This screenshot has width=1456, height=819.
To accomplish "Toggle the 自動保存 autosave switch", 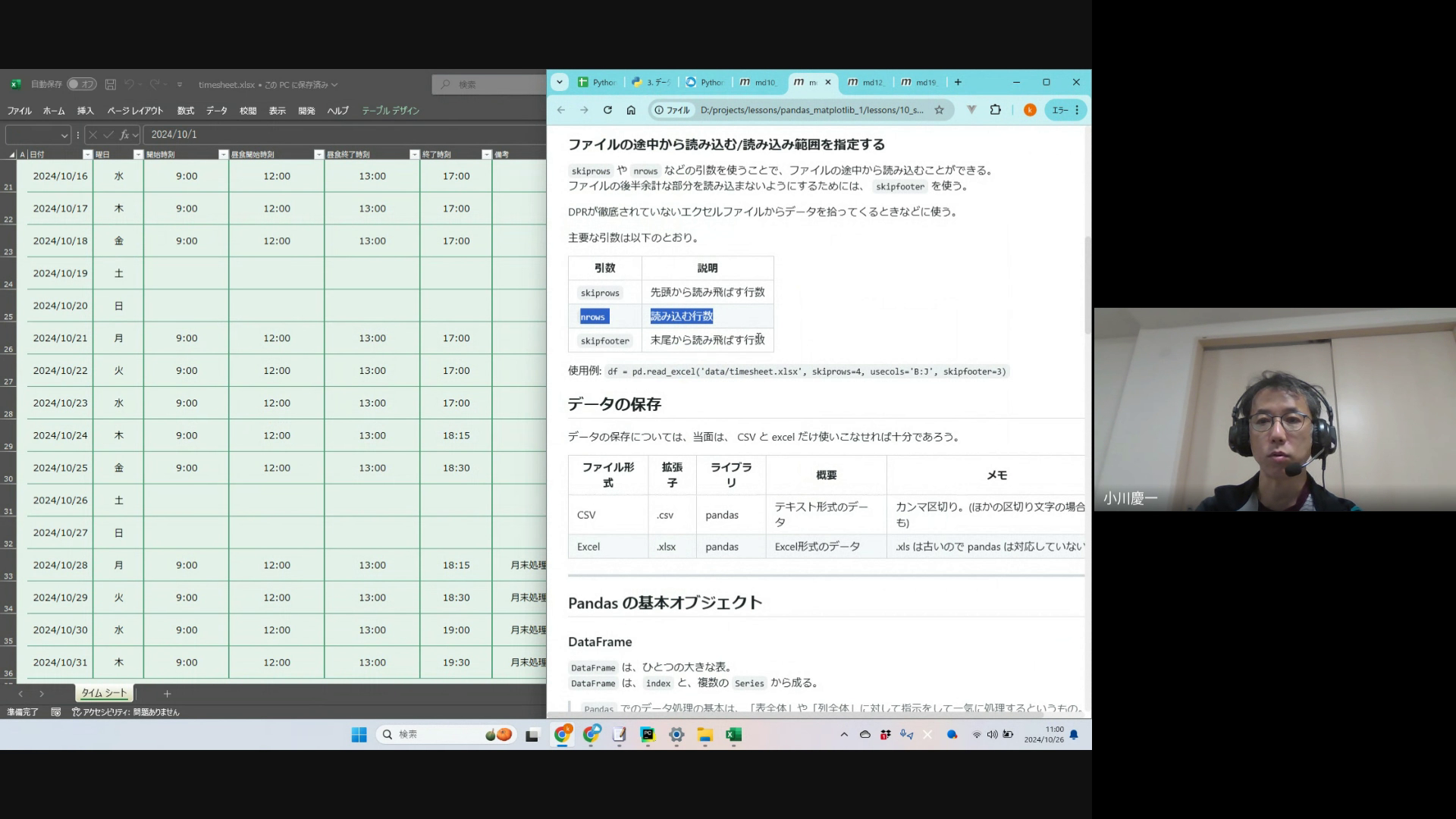I will coord(81,84).
